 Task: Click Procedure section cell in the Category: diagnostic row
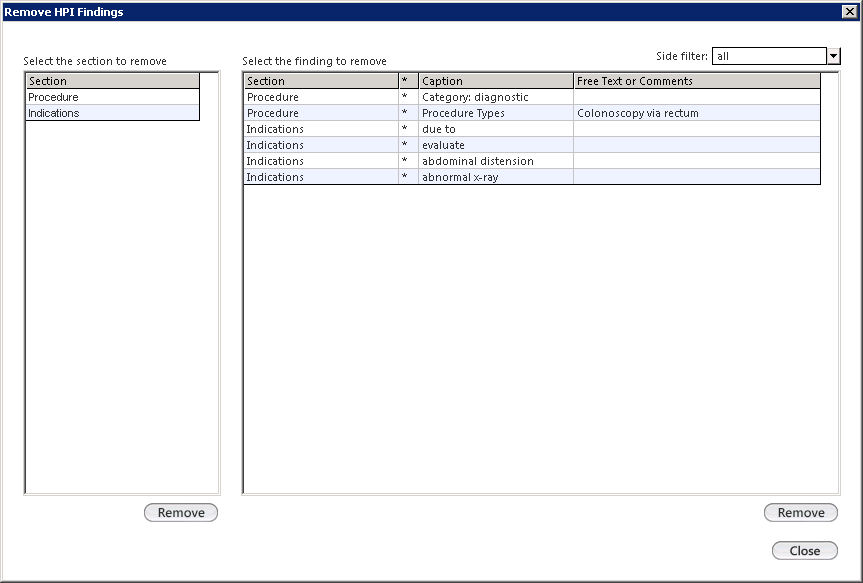(321, 97)
